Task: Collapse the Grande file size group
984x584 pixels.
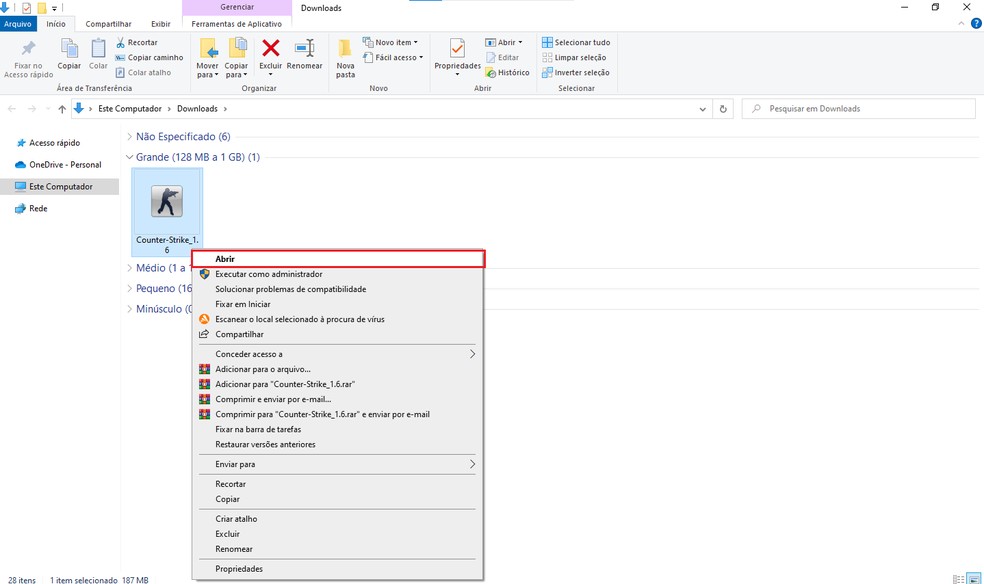Action: (129, 157)
